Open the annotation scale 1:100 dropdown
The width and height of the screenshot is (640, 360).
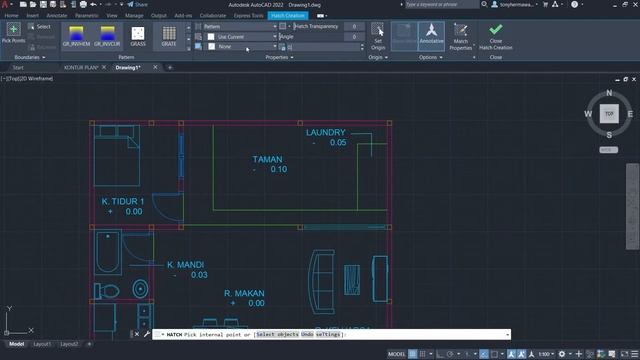(546, 354)
